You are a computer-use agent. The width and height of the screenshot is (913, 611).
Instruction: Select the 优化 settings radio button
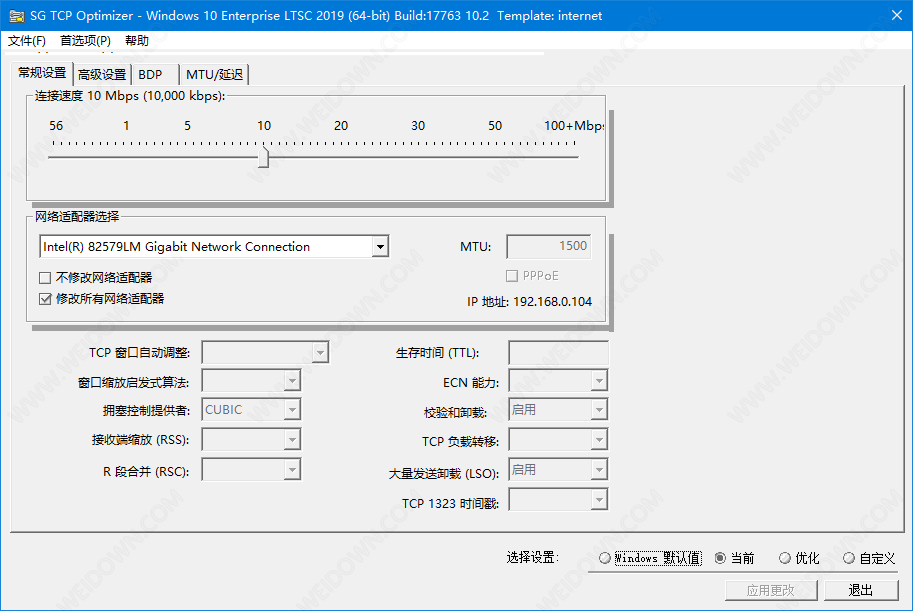pyautogui.click(x=785, y=558)
